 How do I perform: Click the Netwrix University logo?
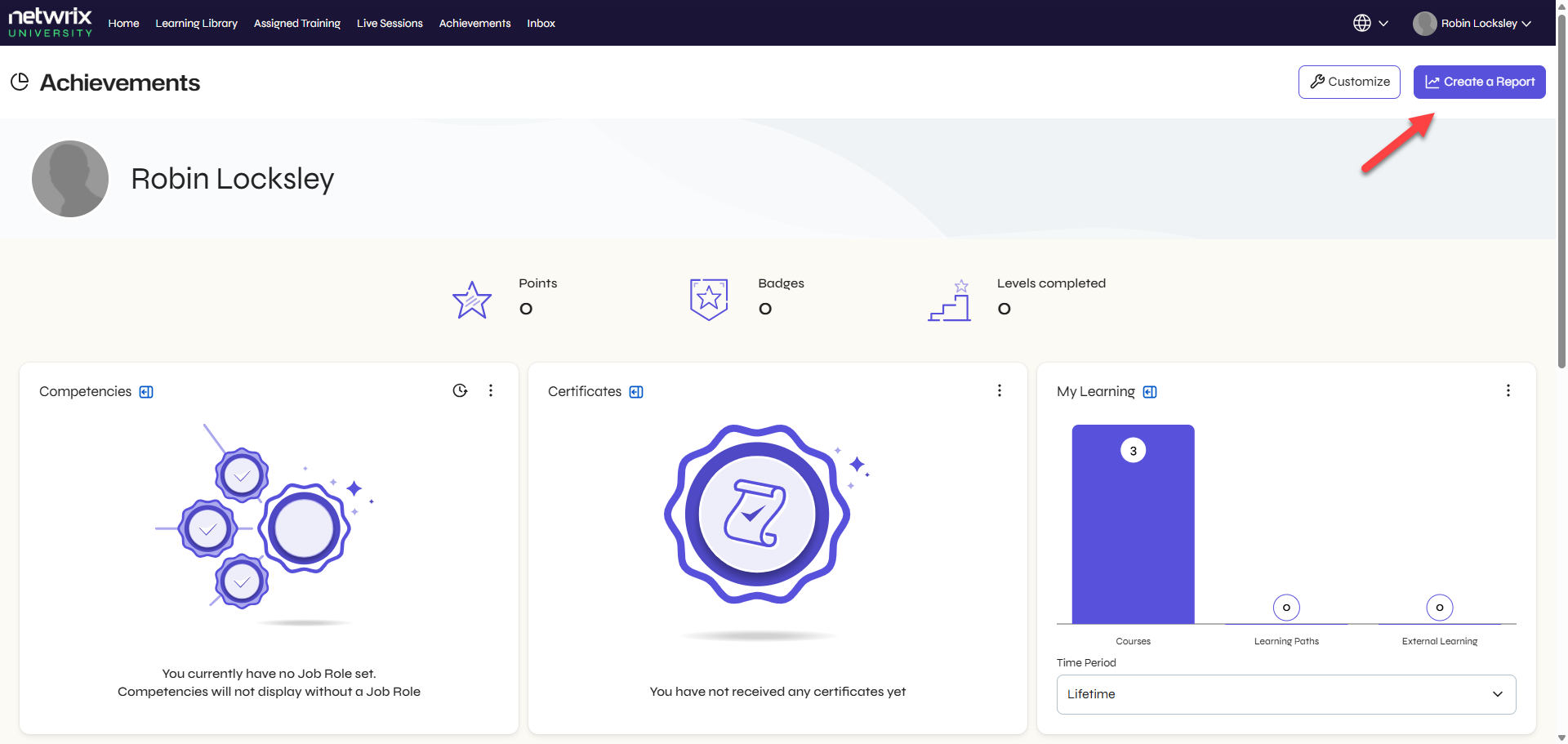click(50, 23)
